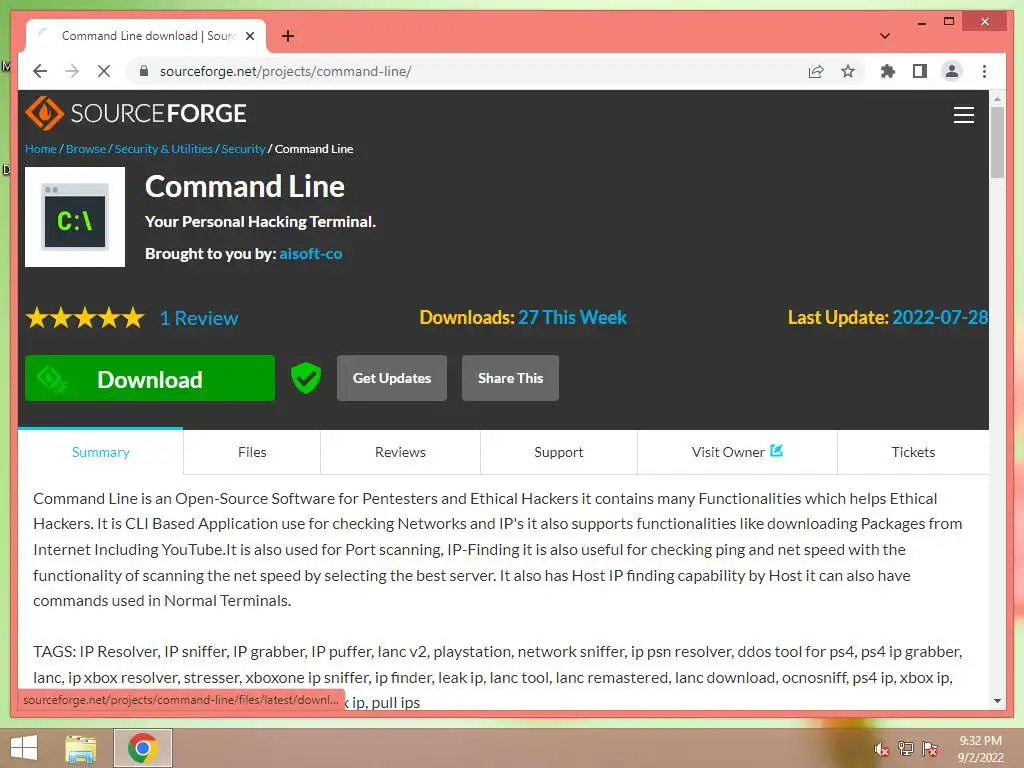Open the Action Center flag icon
1024x768 pixels.
coord(930,749)
